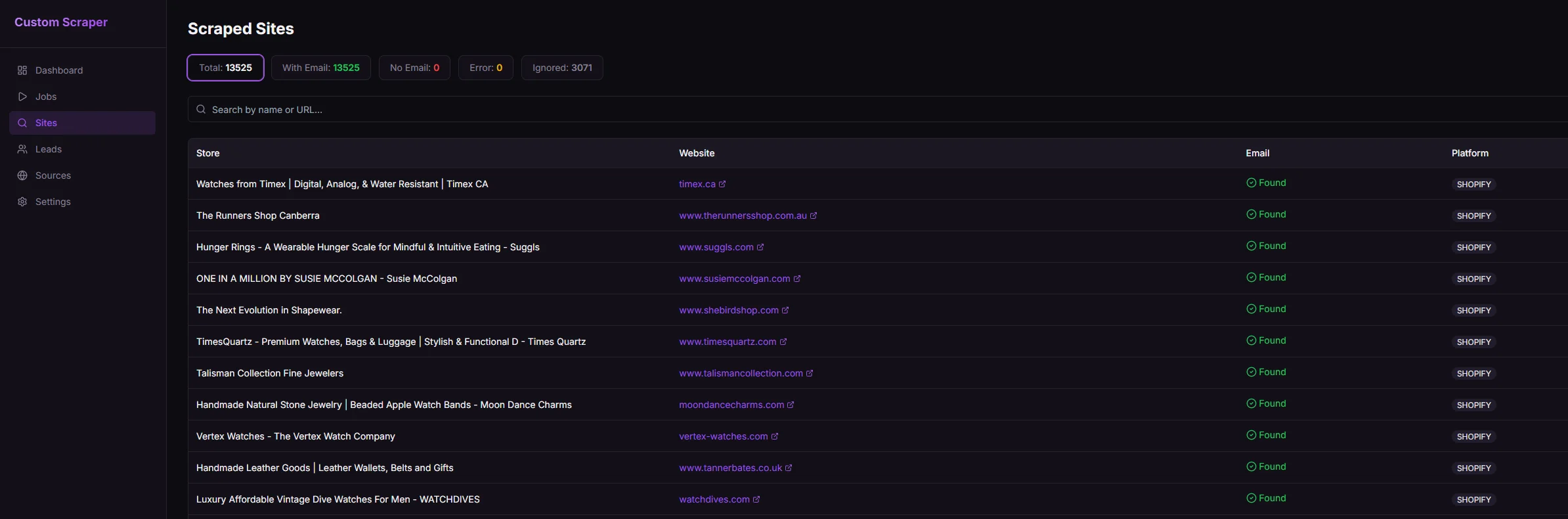Click the Leads people icon in sidebar
Screen dimensions: 1568x519
22,149
